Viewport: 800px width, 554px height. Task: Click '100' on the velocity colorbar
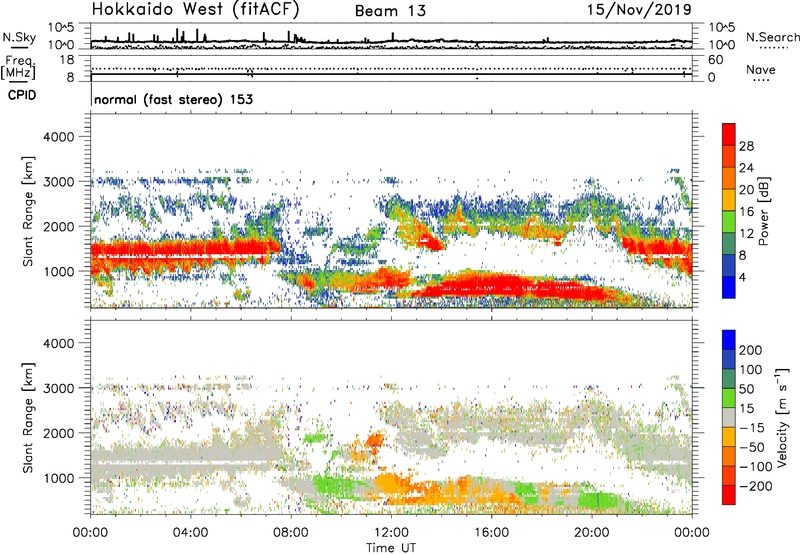(751, 370)
